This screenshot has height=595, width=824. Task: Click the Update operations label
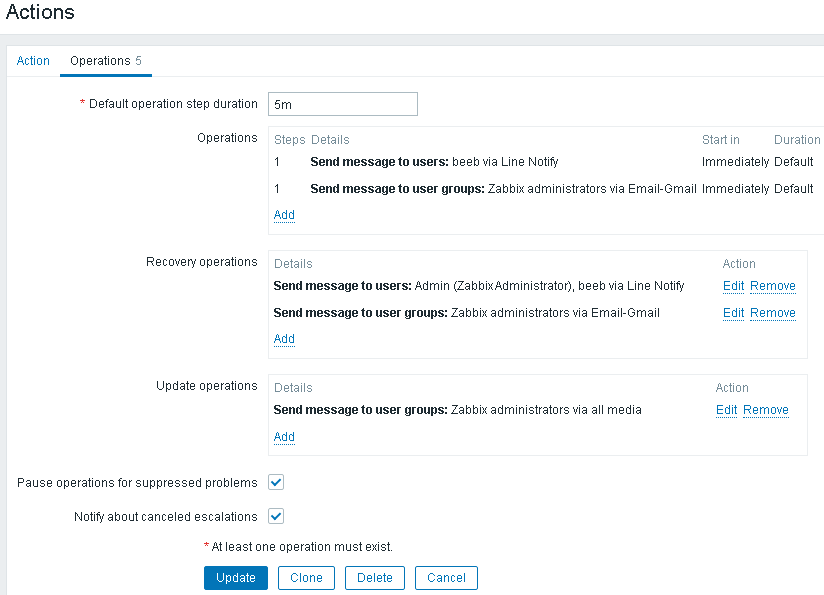pyautogui.click(x=207, y=386)
